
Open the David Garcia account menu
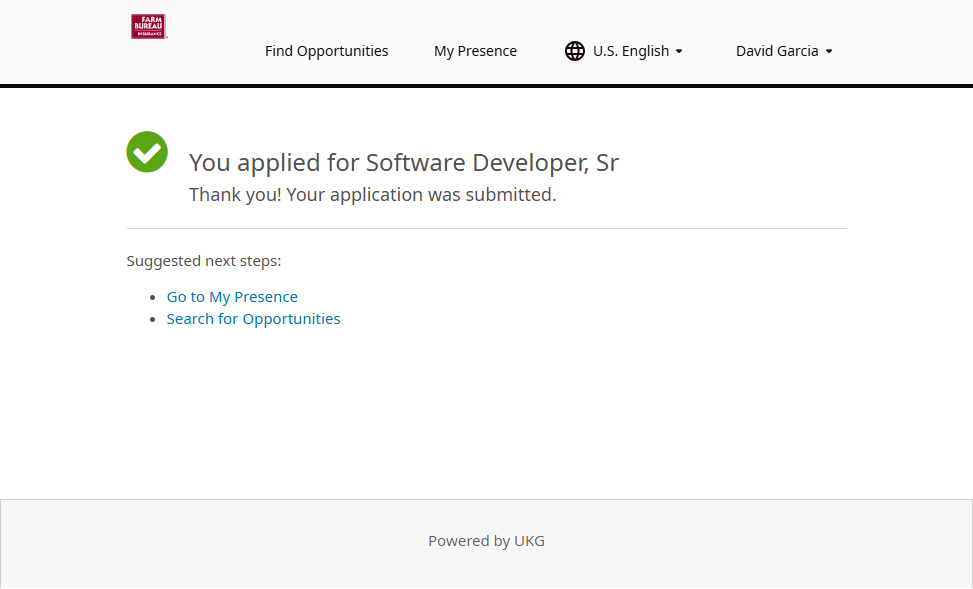pyautogui.click(x=777, y=51)
